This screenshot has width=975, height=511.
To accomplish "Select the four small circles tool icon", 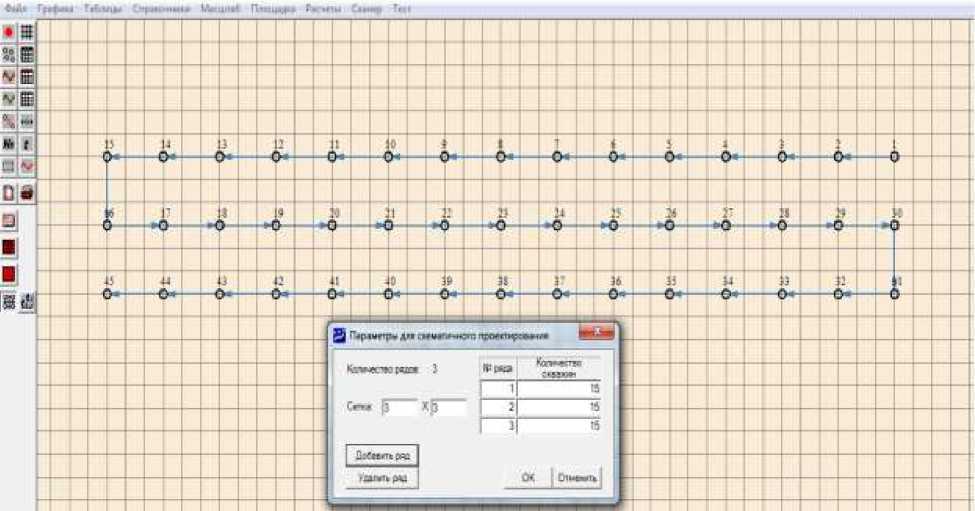I will tap(9, 54).
